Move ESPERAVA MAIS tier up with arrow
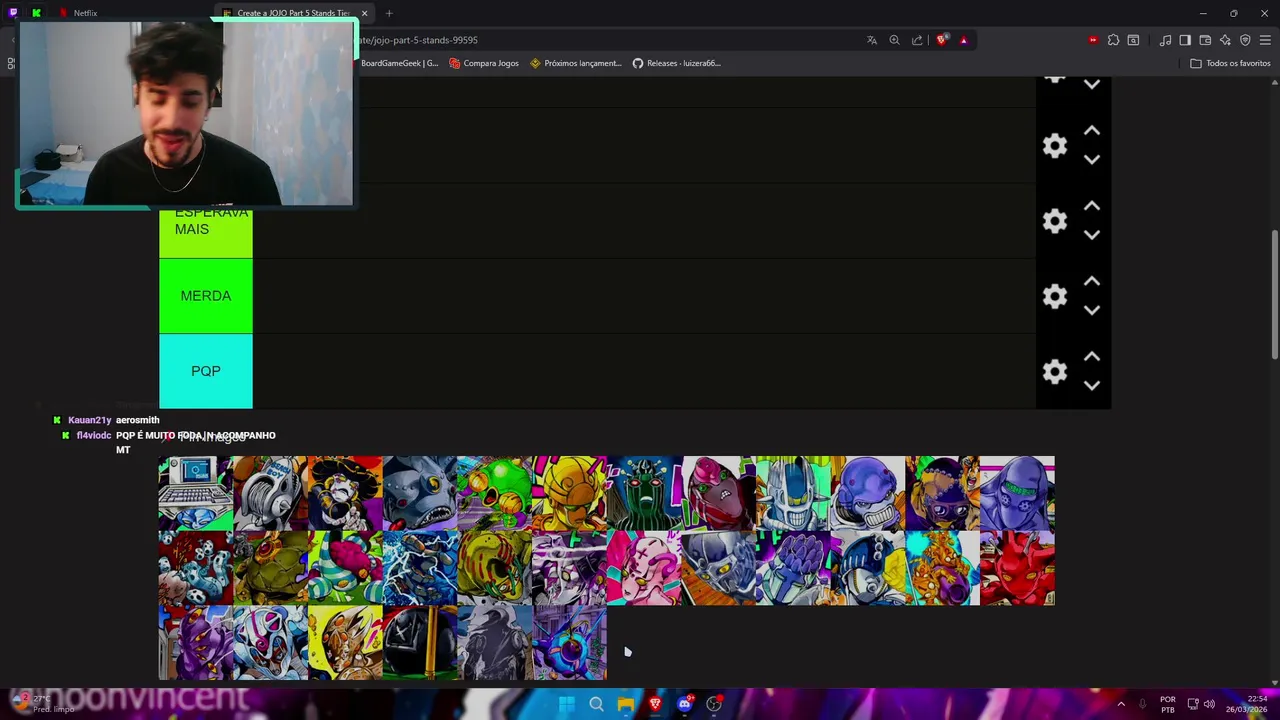Screen dimensions: 1280x720 (1092, 206)
